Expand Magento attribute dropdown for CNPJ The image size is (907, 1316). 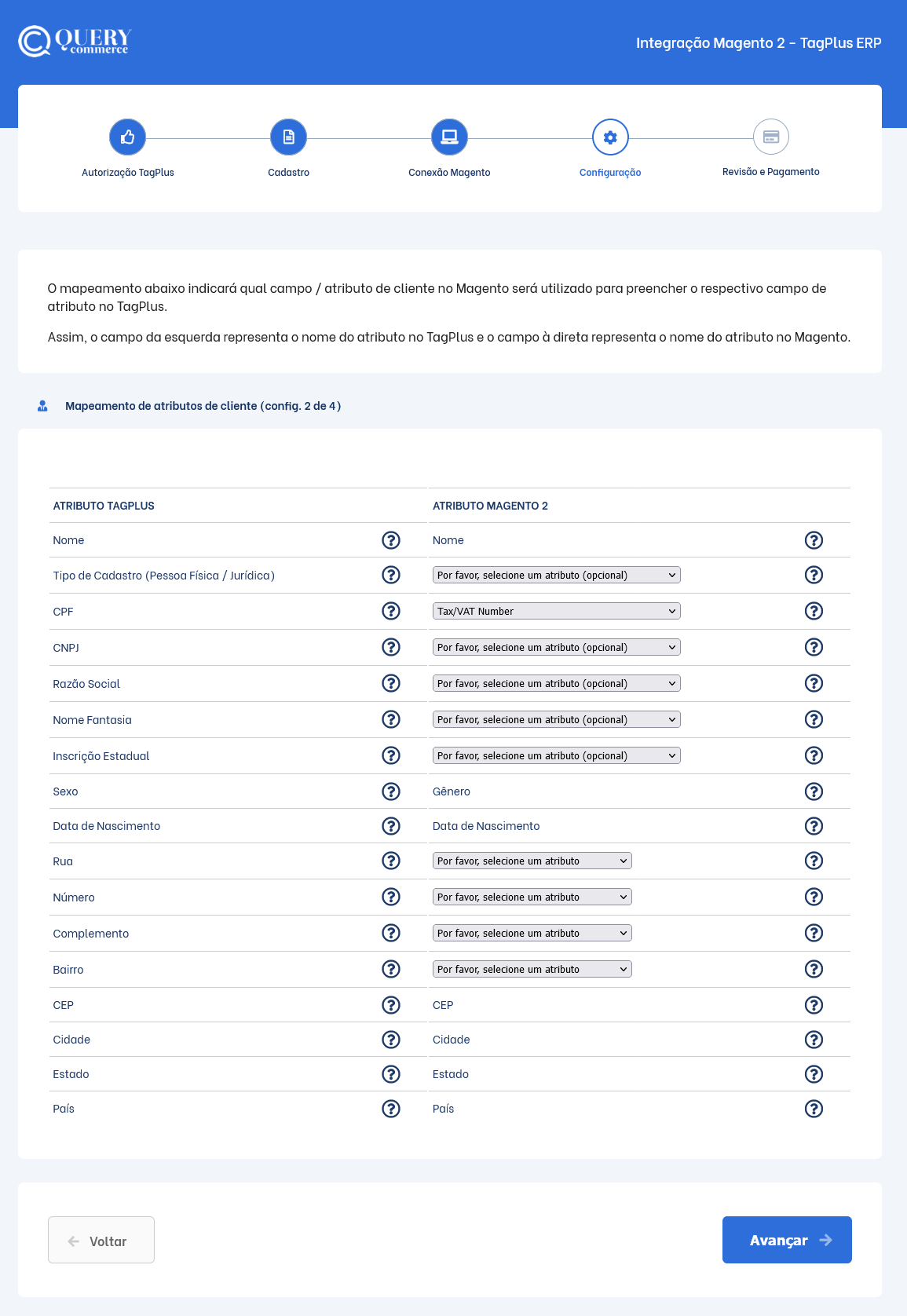tap(557, 647)
